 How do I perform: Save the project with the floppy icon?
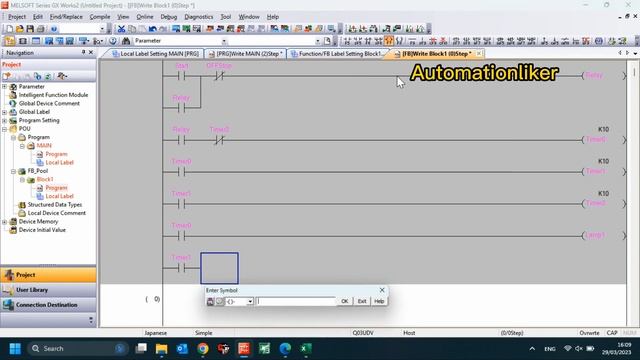coord(30,29)
